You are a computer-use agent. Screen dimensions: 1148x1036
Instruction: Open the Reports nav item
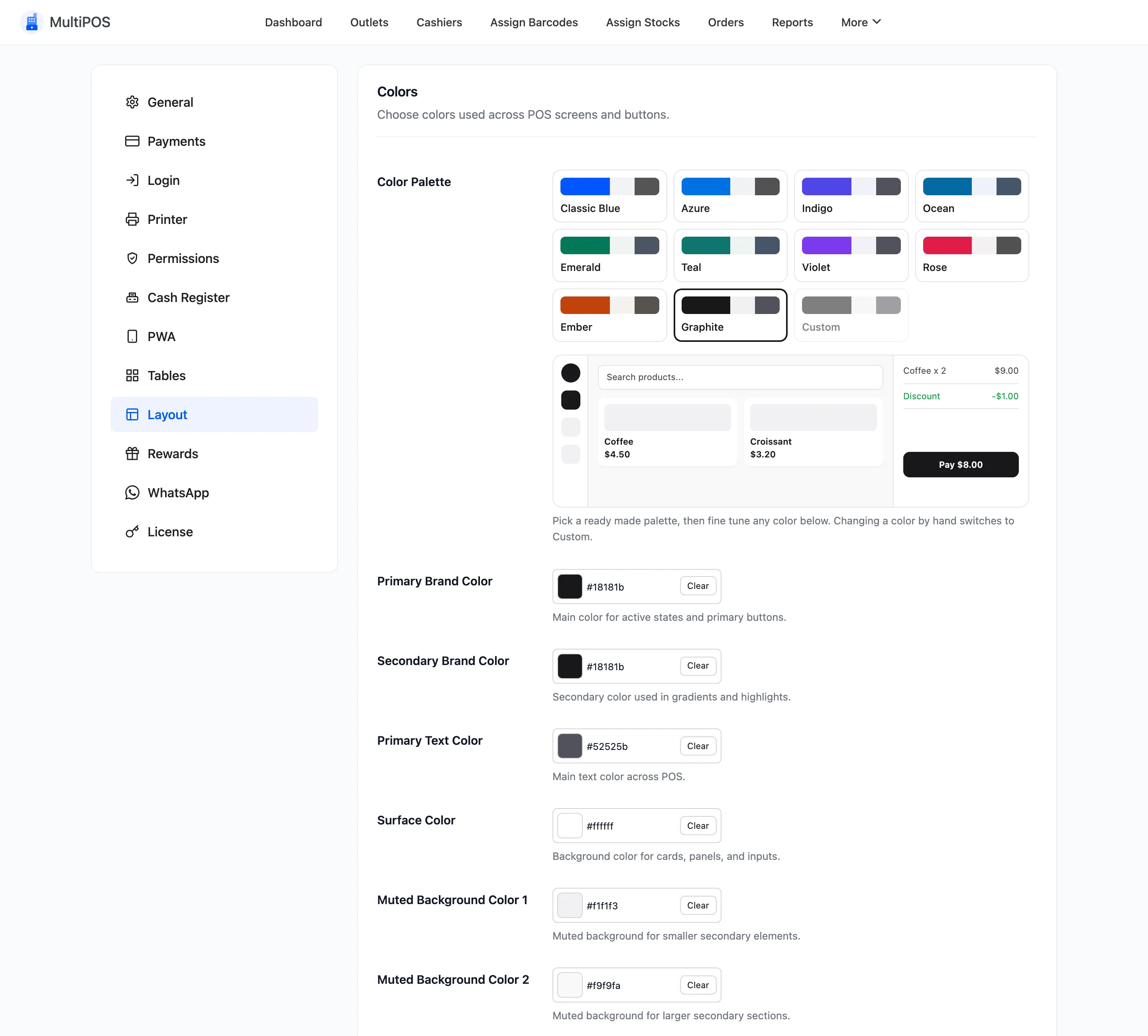792,22
